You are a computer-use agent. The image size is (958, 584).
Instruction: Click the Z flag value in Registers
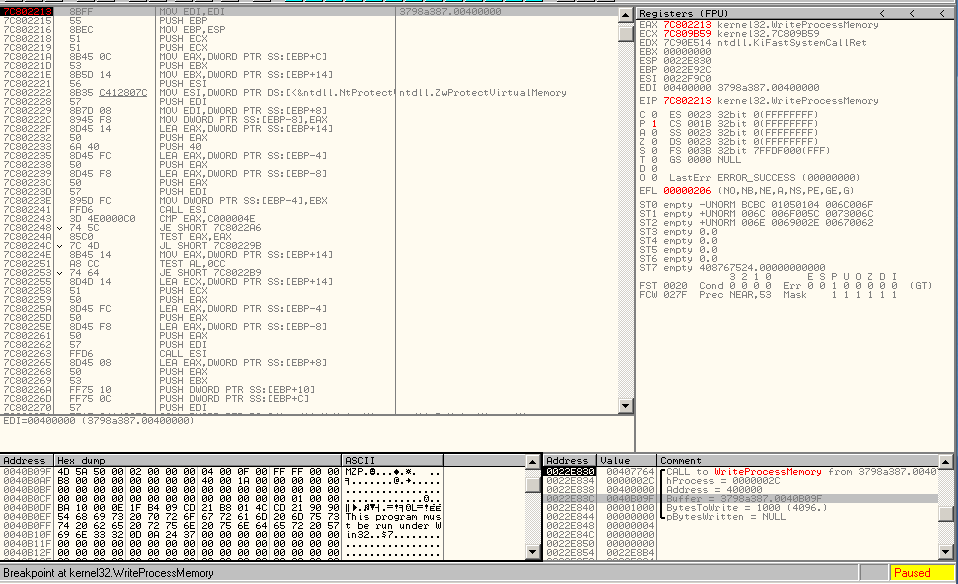(x=654, y=142)
